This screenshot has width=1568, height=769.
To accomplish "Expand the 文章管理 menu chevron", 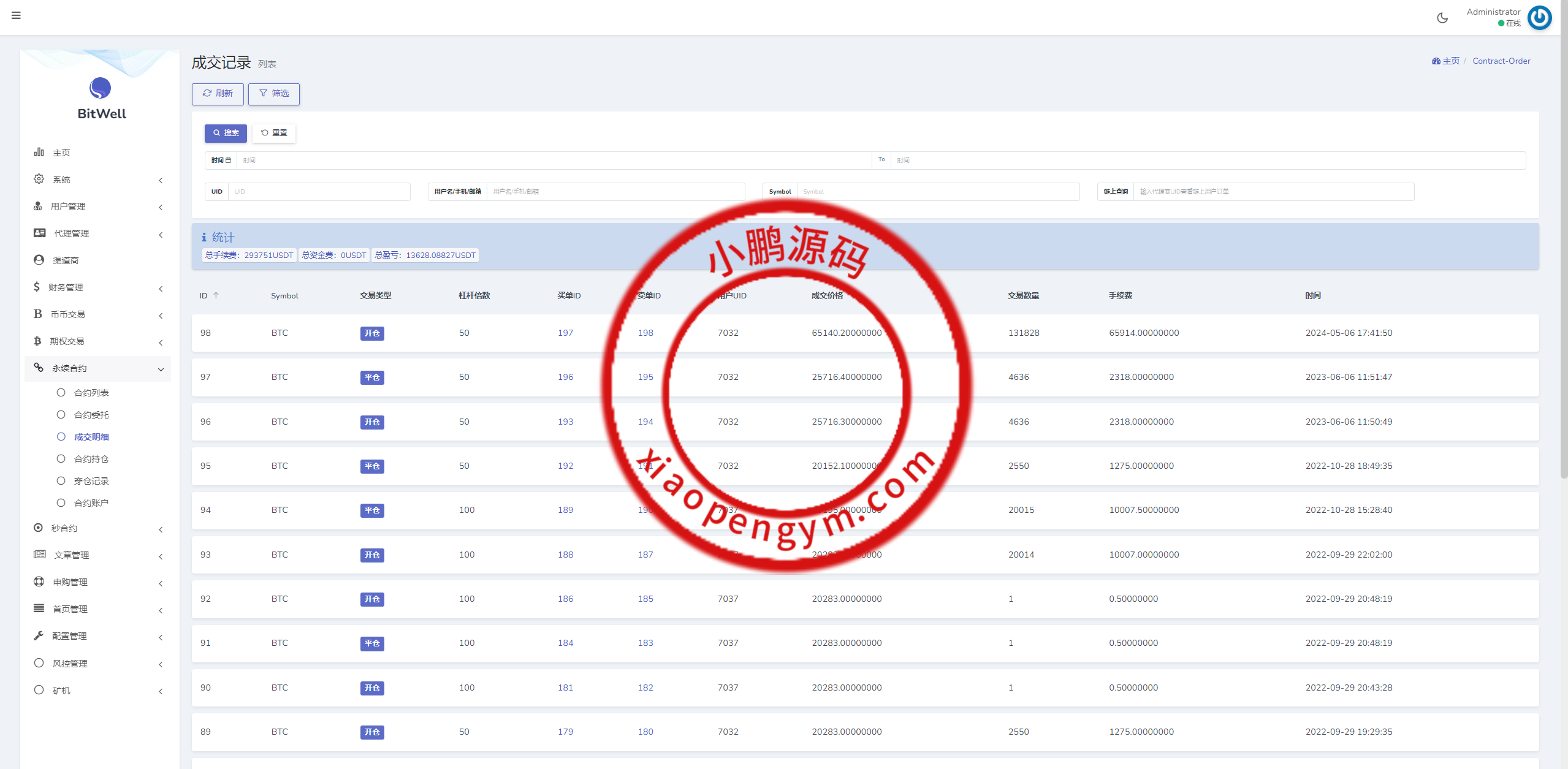I will 161,556.
